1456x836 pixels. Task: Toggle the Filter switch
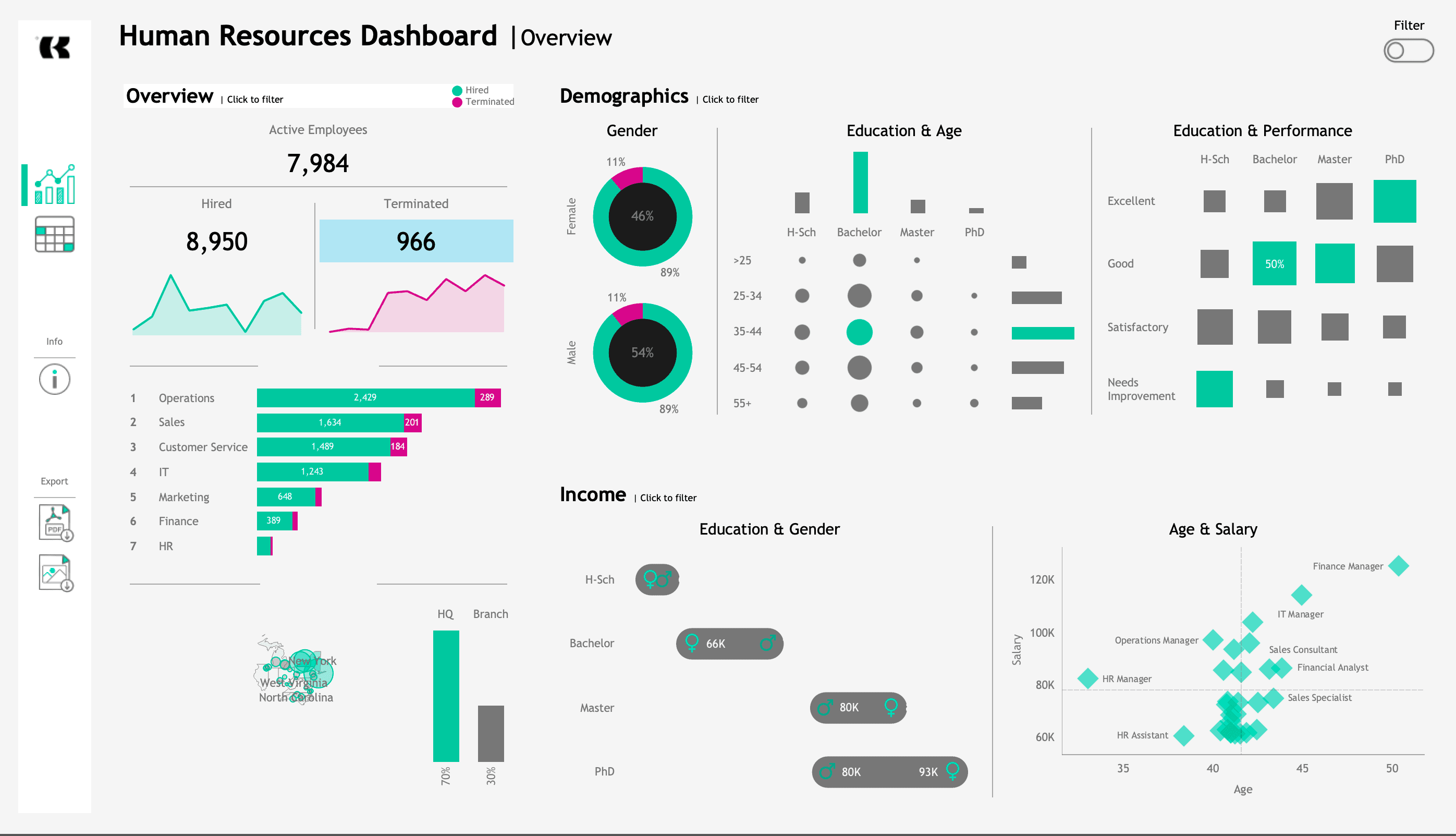(1409, 51)
